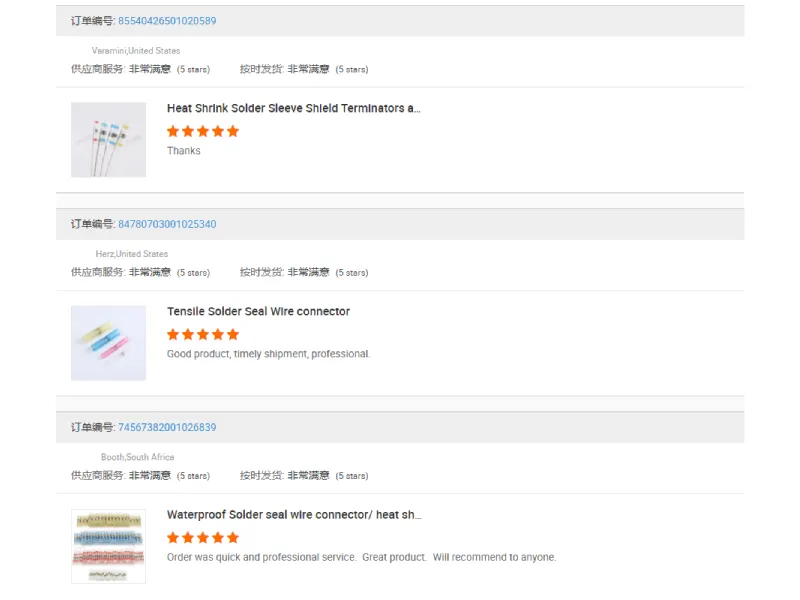The image size is (800, 600).
Task: Click the fifth star on Waterproof Solder rating
Action: tap(233, 537)
